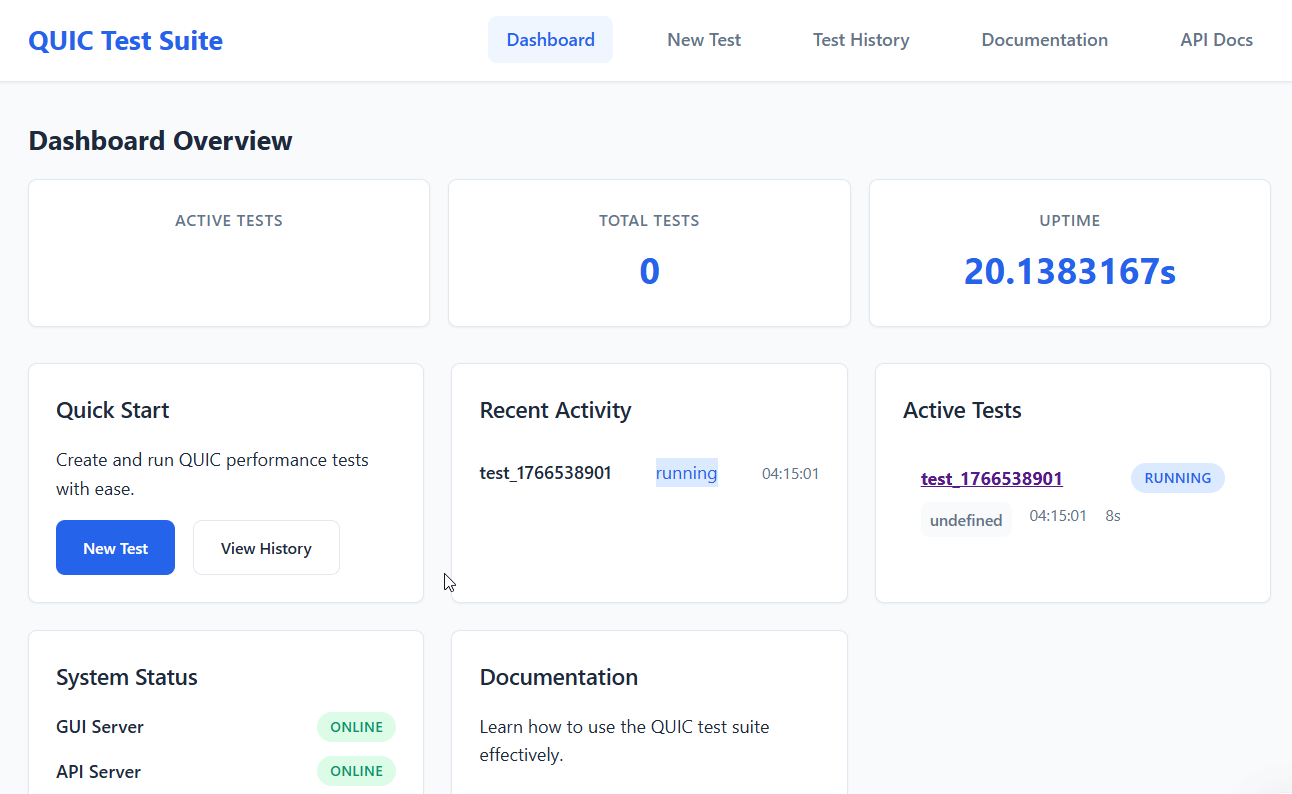This screenshot has height=794, width=1292.
Task: Switch to the New Test tab
Action: [703, 39]
